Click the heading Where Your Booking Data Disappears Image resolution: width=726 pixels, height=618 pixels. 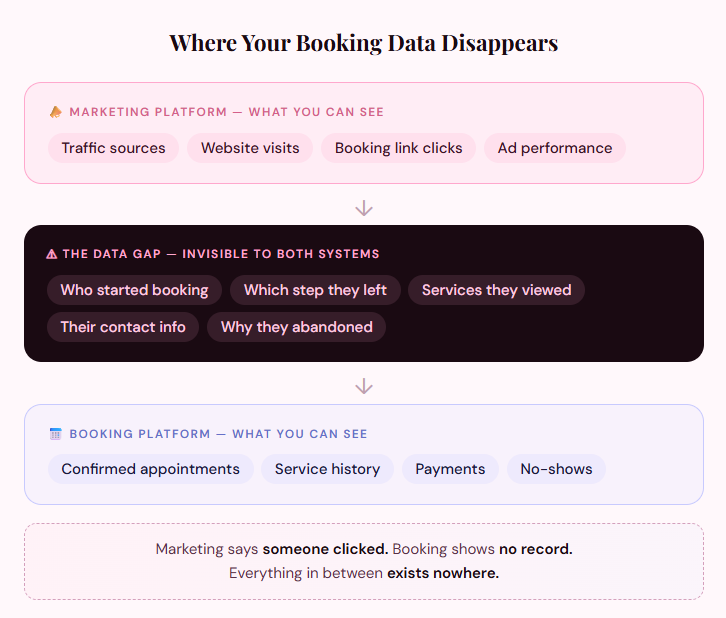363,43
